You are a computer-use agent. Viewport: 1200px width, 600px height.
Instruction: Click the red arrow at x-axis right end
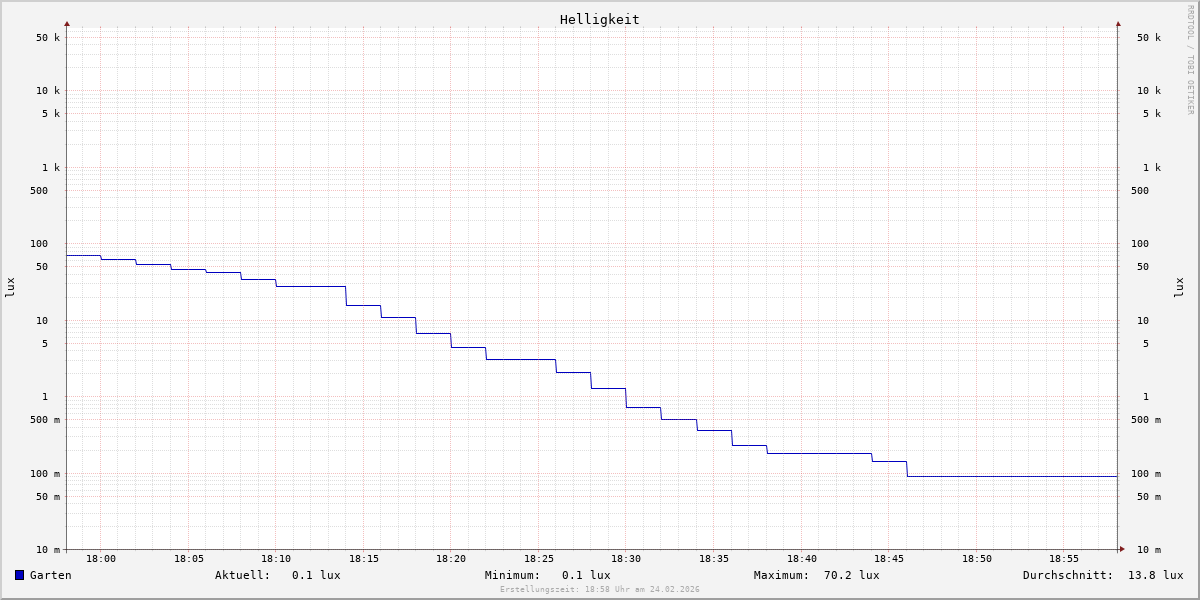[x=1122, y=549]
